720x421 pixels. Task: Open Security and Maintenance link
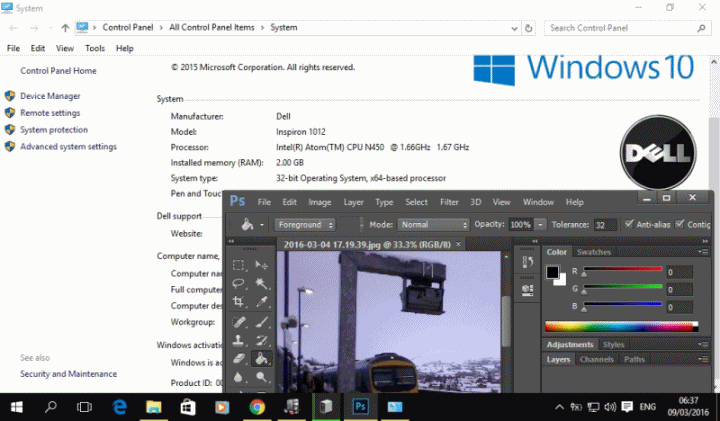68,374
